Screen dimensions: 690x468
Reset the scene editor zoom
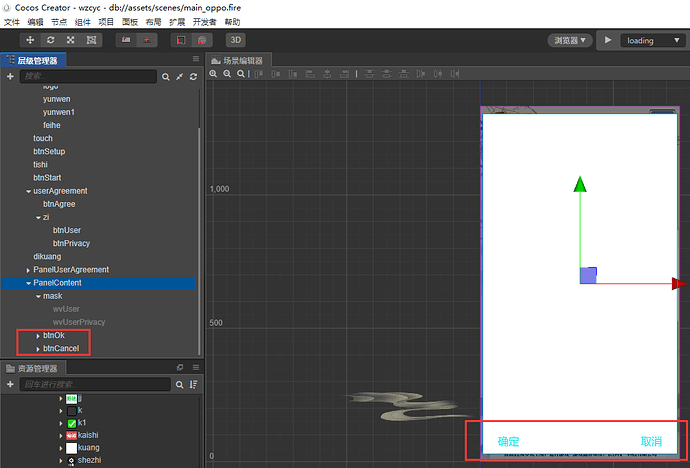click(241, 74)
